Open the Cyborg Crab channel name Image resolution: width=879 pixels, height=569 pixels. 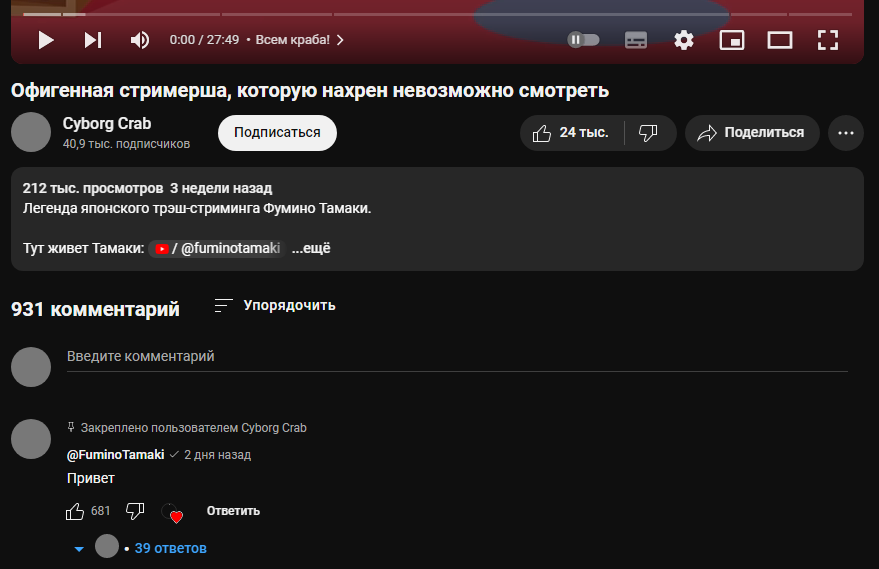coord(107,123)
